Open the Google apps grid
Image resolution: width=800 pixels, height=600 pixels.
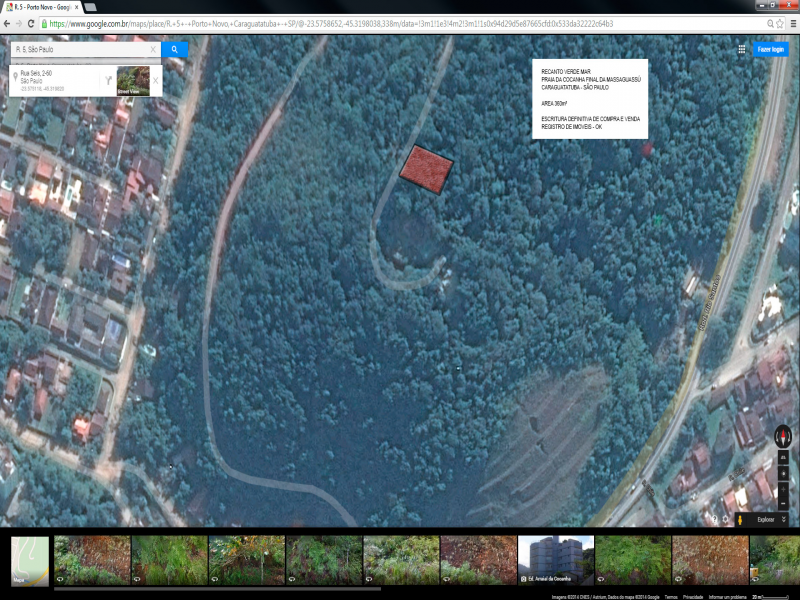[x=741, y=49]
